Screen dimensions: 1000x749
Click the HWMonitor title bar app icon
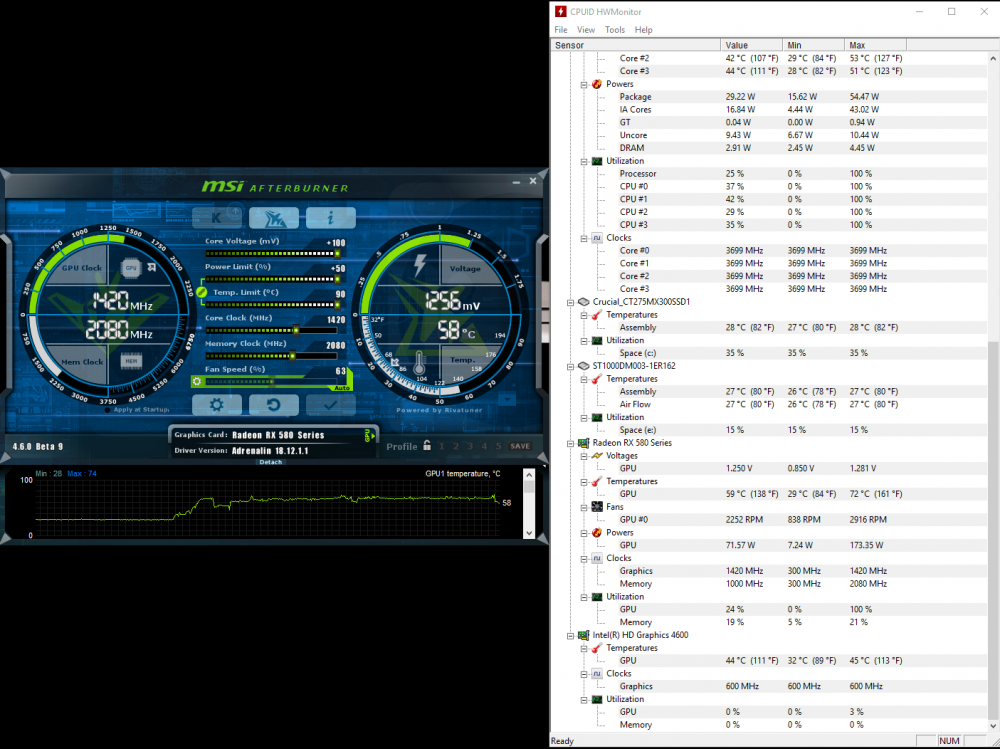[x=561, y=11]
